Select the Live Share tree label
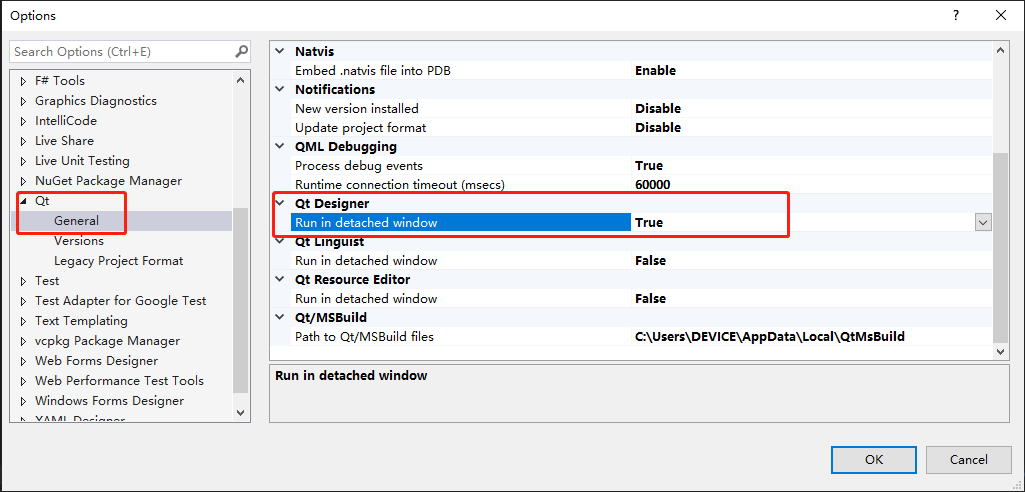Image resolution: width=1025 pixels, height=492 pixels. [x=64, y=140]
